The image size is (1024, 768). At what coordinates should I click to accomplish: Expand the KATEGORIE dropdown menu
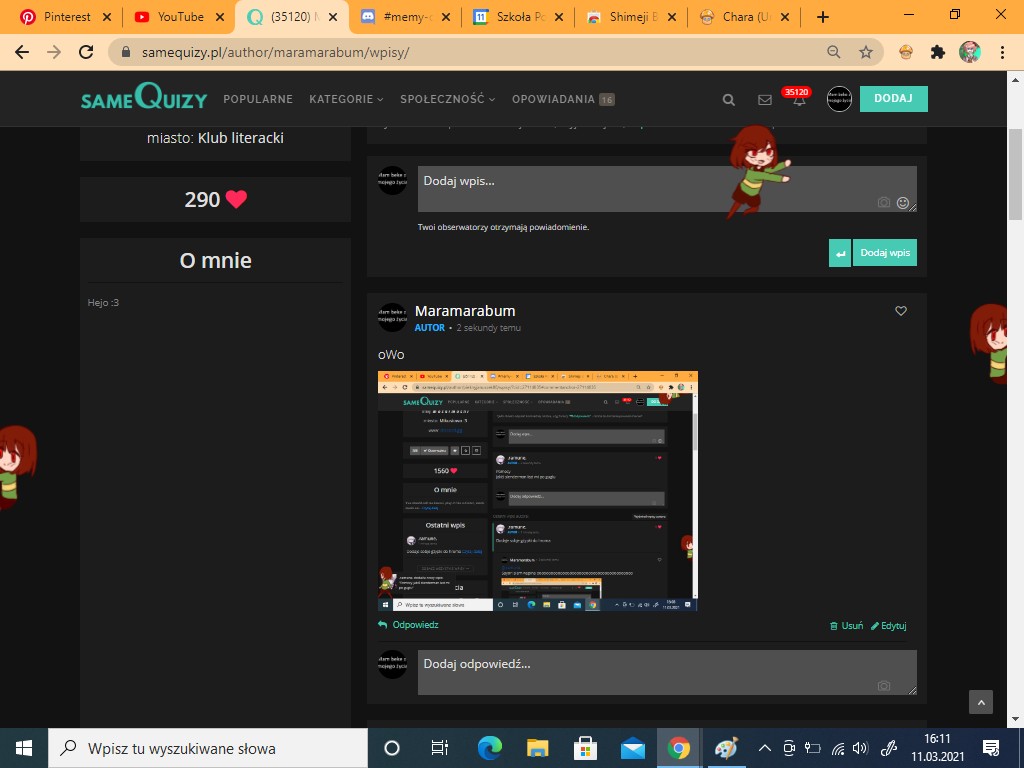click(346, 99)
